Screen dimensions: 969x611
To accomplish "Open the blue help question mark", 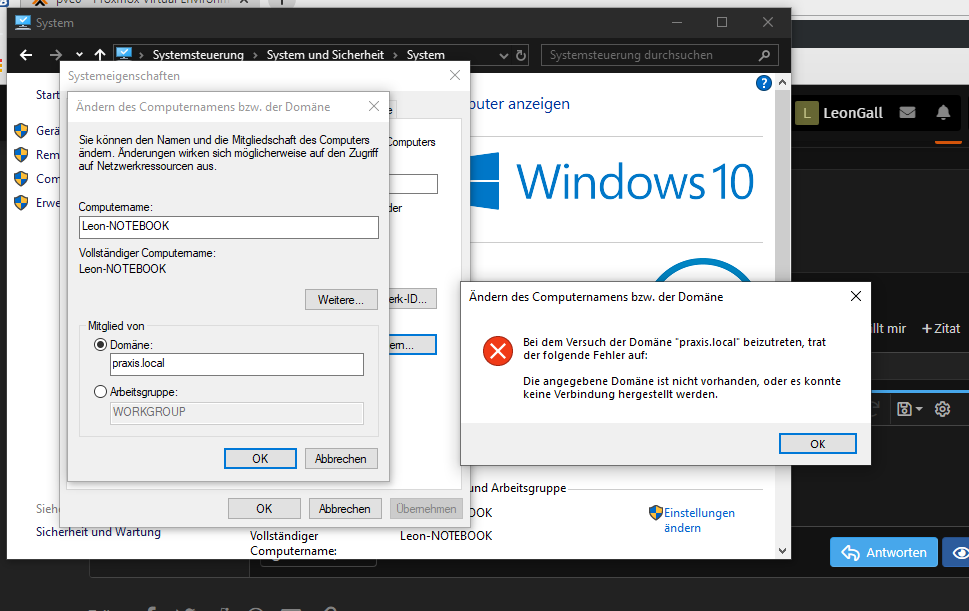I will pos(764,83).
